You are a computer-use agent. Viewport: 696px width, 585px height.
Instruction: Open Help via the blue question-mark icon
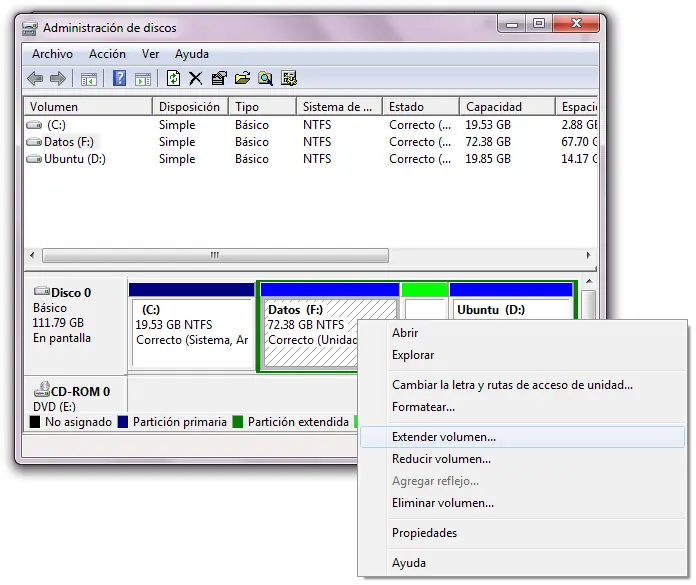119,79
